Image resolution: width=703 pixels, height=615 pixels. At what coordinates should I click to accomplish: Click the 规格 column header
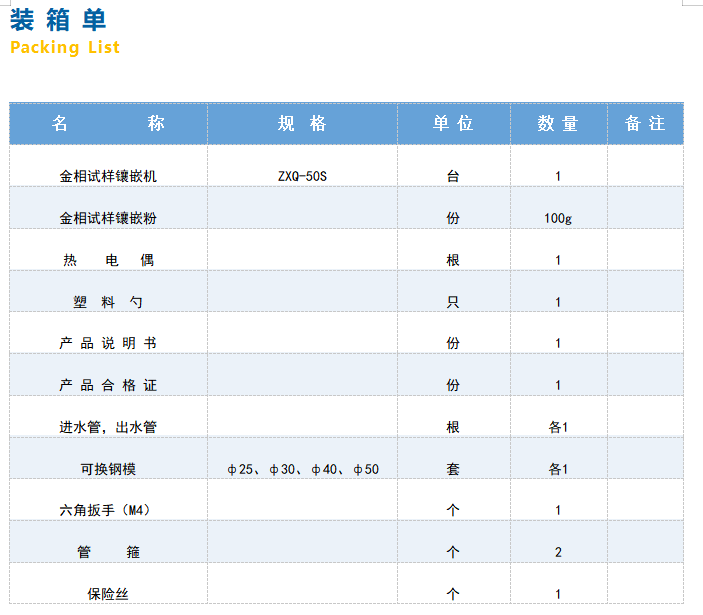302,123
